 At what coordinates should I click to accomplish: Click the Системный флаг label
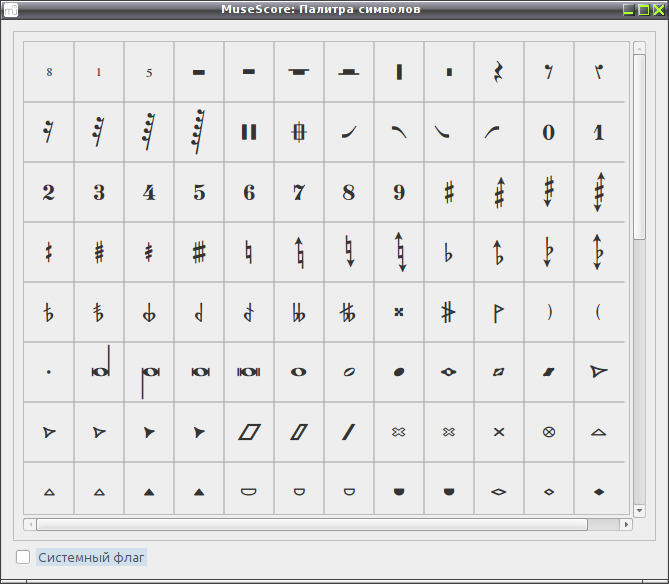point(91,557)
